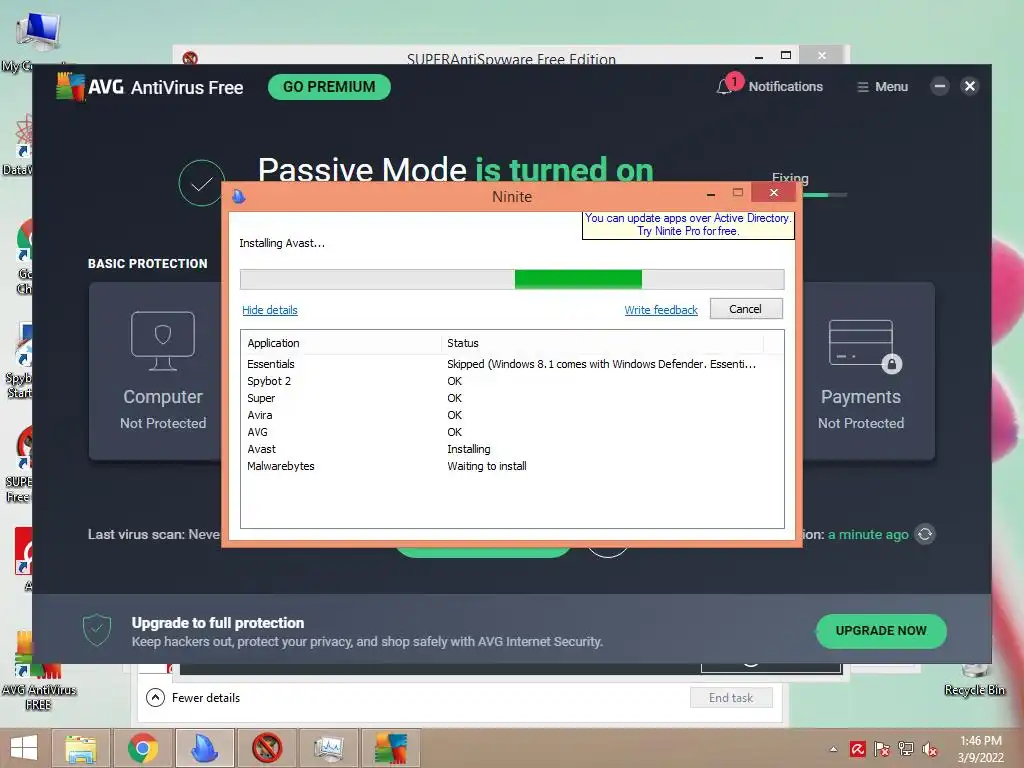Click the SUPERAntiSpyware window title bar icon
This screenshot has height=768, width=1024.
coord(190,58)
